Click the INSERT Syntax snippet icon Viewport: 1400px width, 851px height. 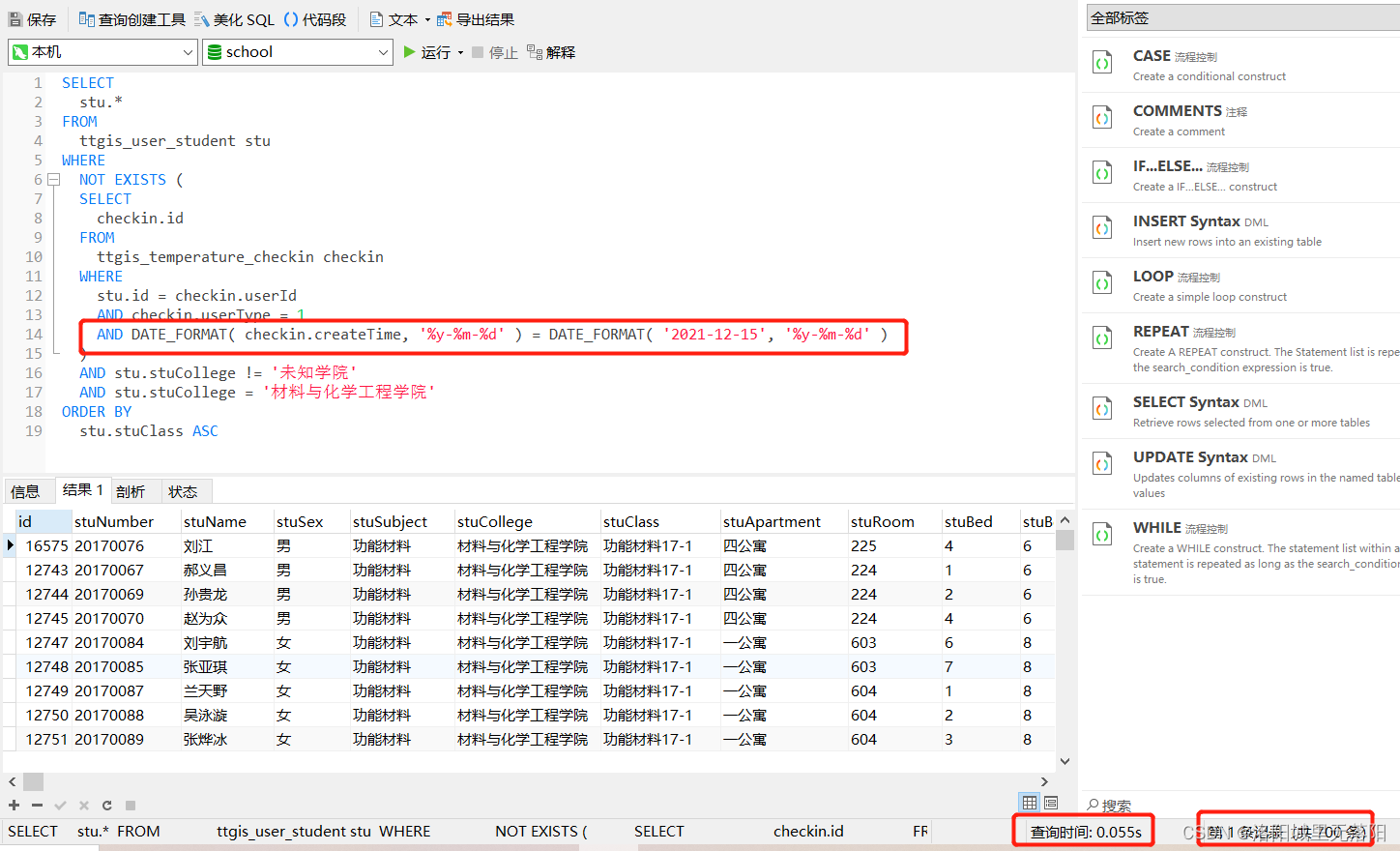(1102, 228)
